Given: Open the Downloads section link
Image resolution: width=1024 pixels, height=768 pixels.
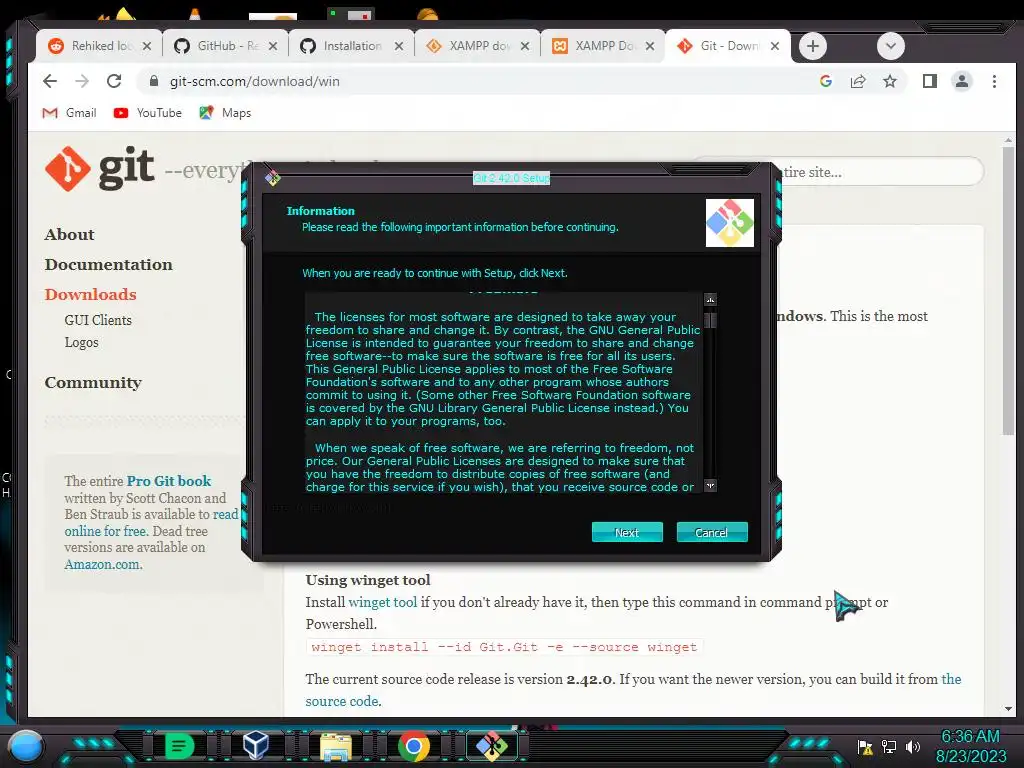Looking at the screenshot, I should pyautogui.click(x=90, y=295).
